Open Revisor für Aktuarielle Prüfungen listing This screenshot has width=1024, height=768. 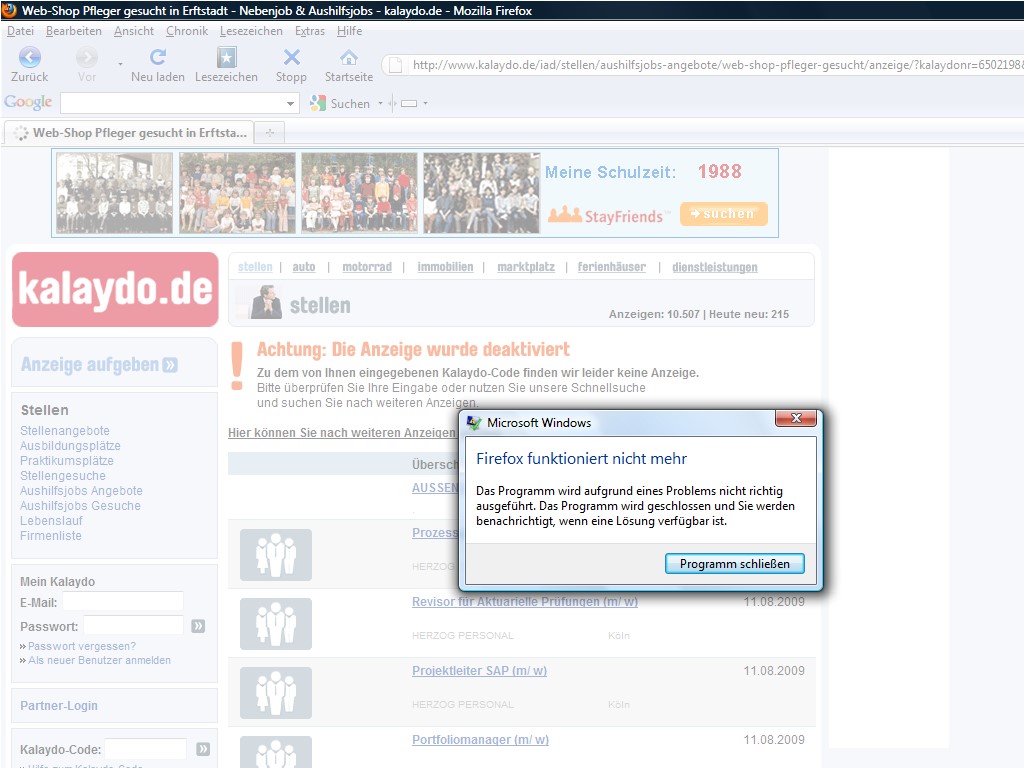click(524, 601)
